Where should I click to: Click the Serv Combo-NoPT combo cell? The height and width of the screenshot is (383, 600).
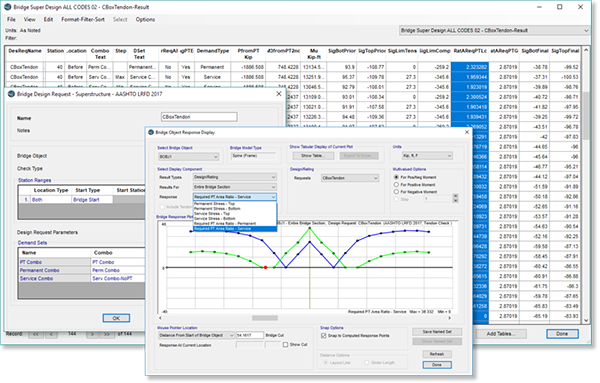pos(117,279)
